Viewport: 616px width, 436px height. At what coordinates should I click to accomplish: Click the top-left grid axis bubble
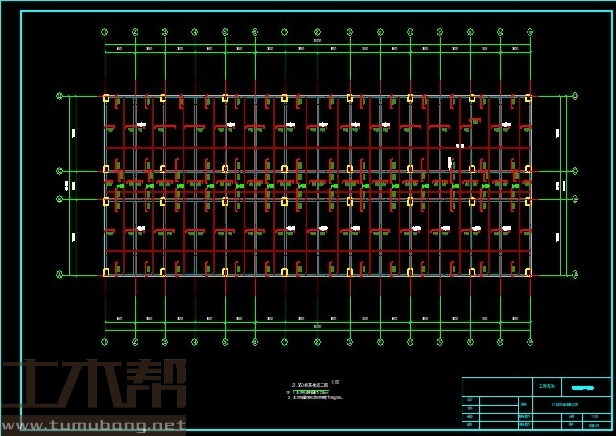(105, 33)
